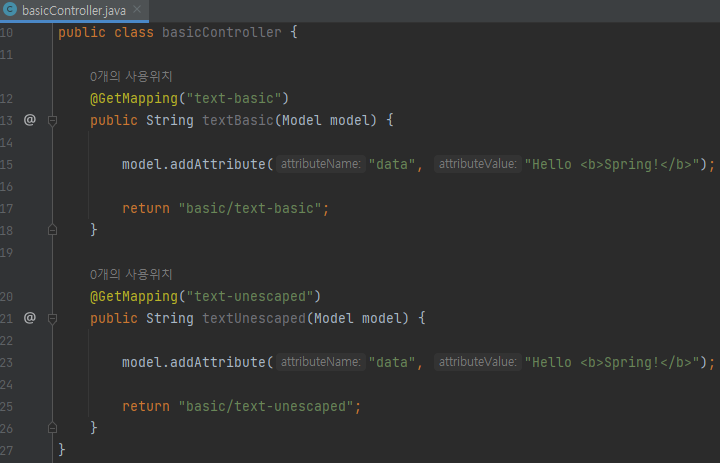Click the closing brace of the class on line 27
This screenshot has height=463, width=720.
(x=62, y=449)
